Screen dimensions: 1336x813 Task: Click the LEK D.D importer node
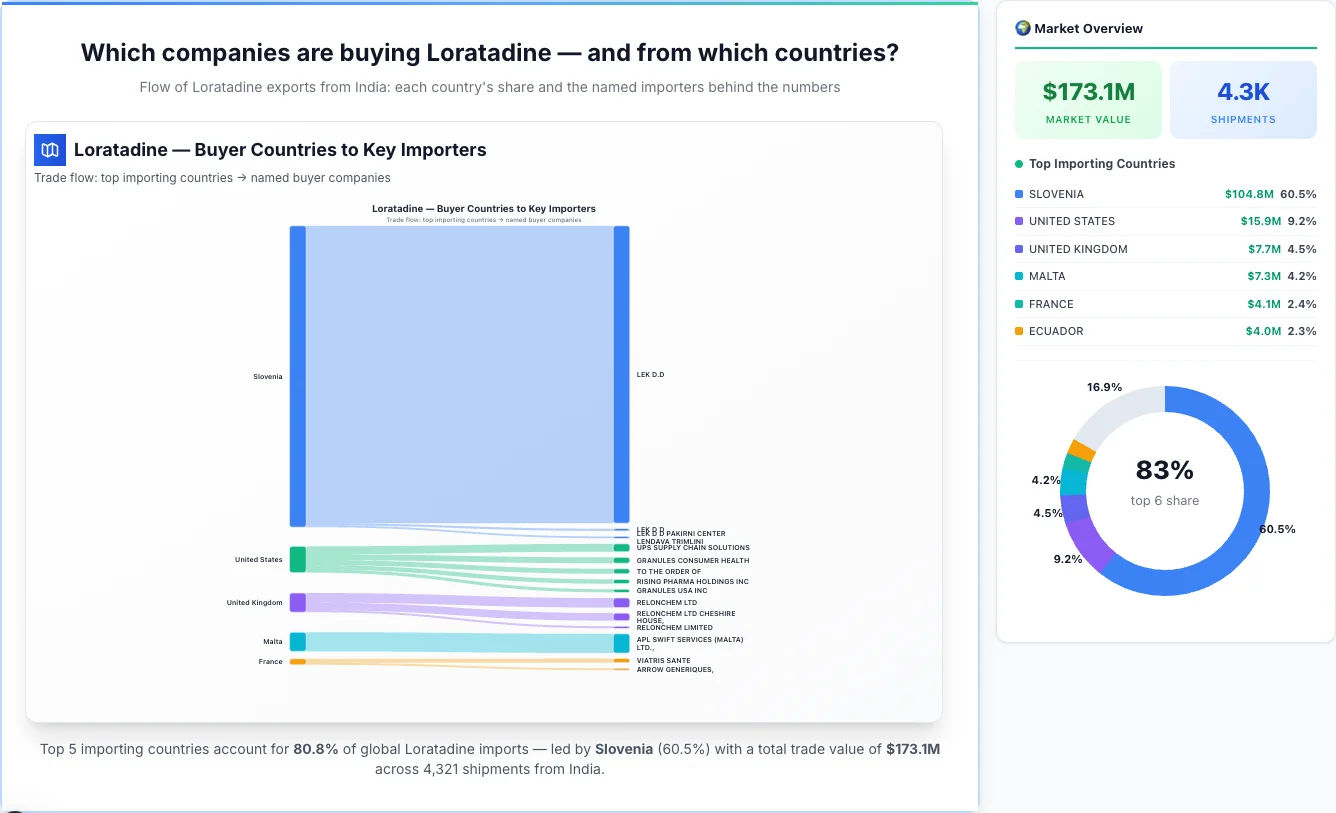(621, 374)
